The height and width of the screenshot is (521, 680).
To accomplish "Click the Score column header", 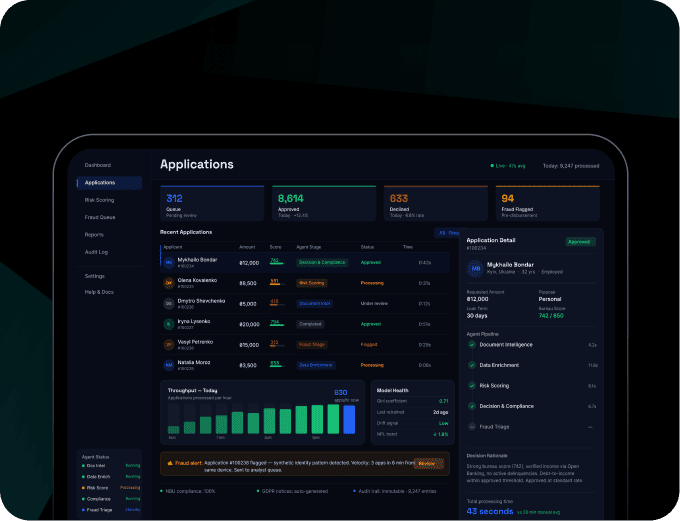I will pos(275,247).
